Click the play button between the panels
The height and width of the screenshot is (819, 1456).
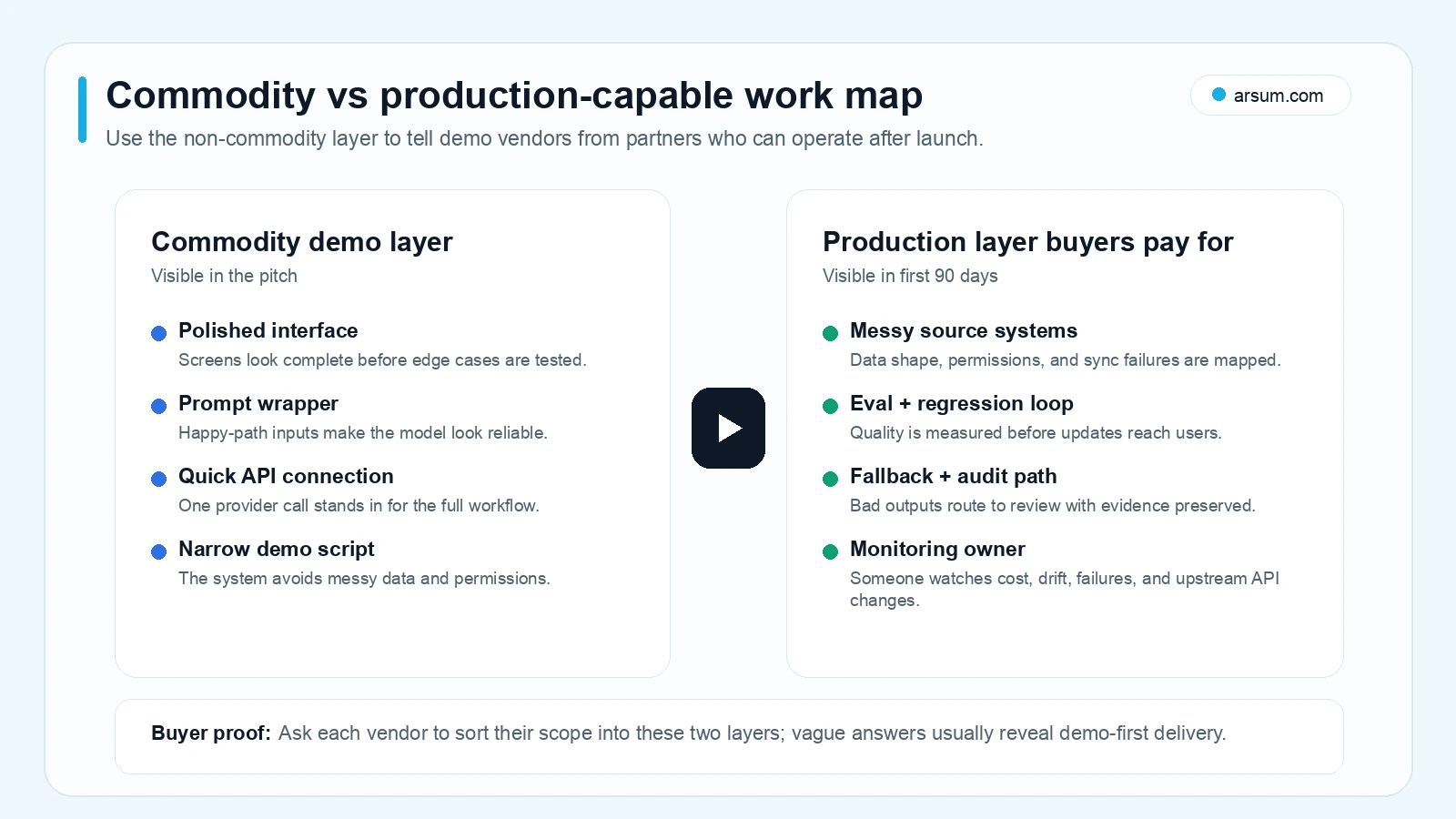(728, 428)
